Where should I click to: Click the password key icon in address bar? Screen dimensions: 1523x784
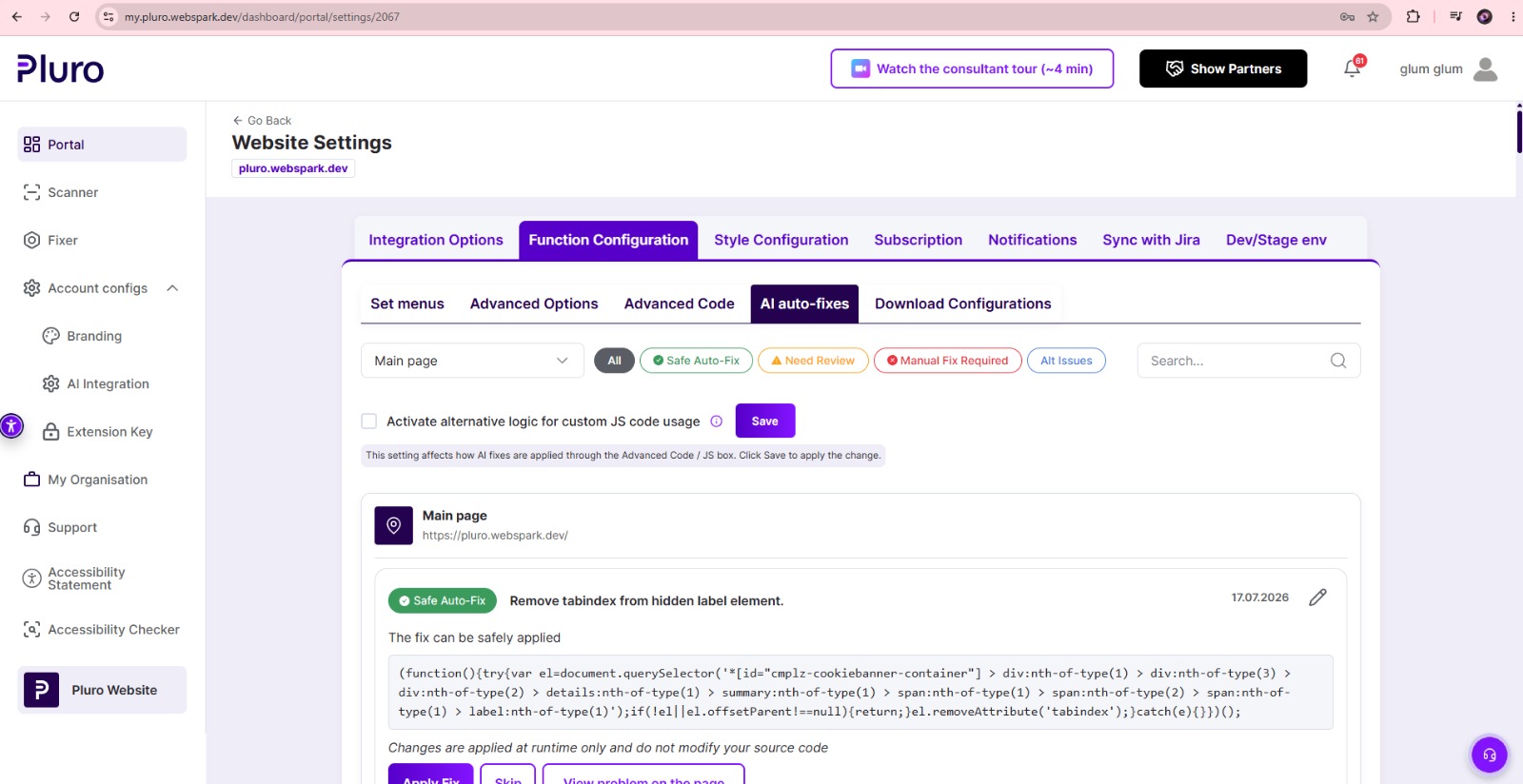tap(1347, 16)
